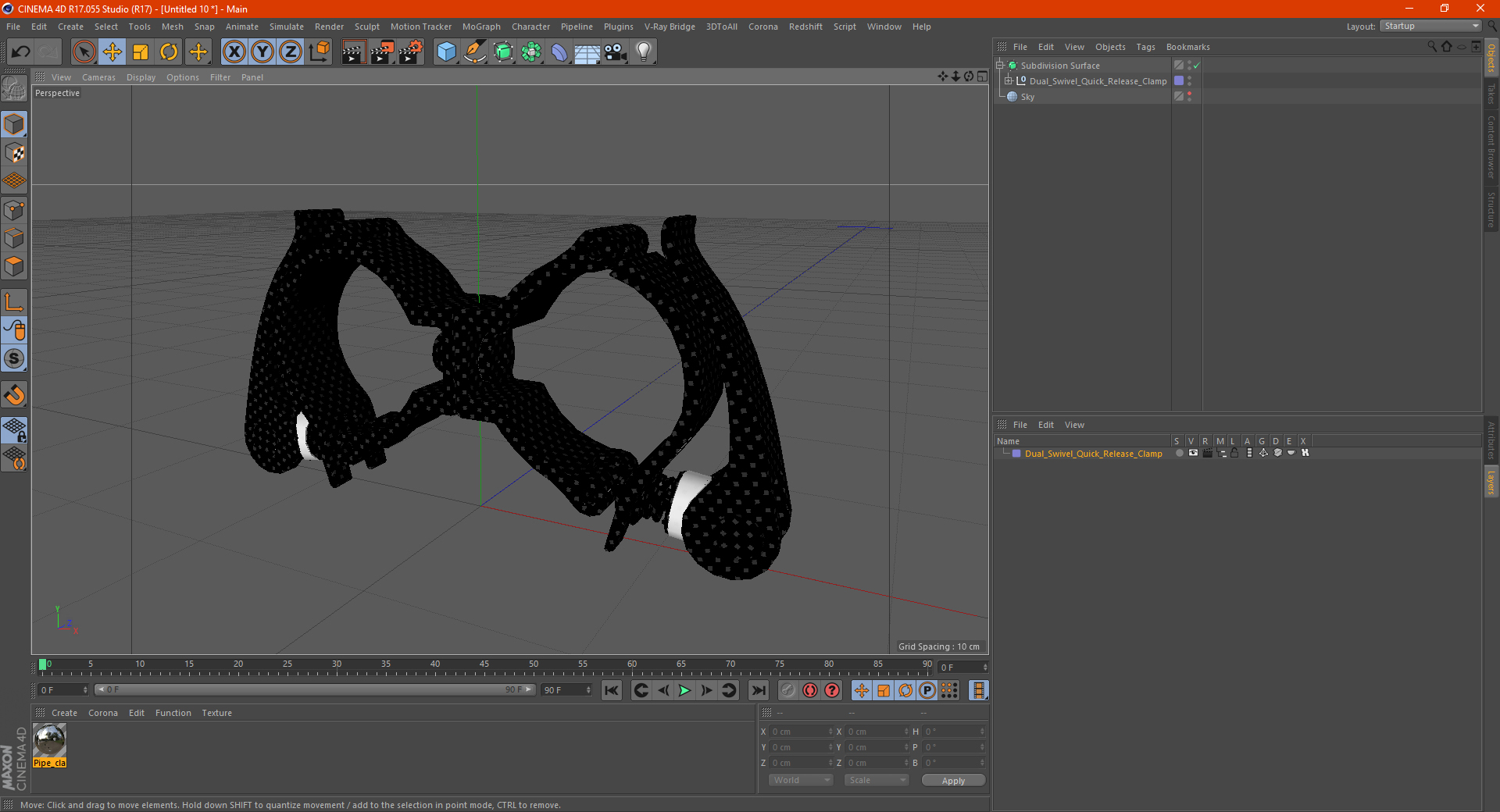Open the Layout Startup dropdown

coord(1431,26)
